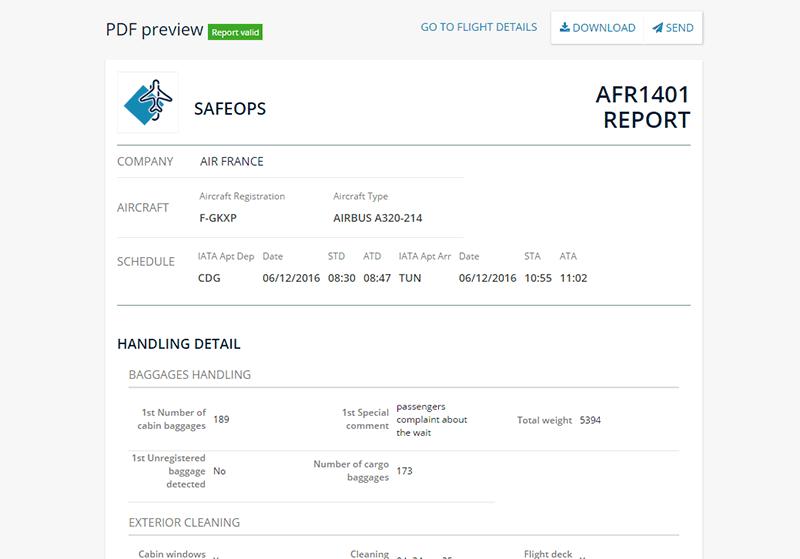Select cargo baggages count 173
The image size is (800, 559).
(x=404, y=471)
